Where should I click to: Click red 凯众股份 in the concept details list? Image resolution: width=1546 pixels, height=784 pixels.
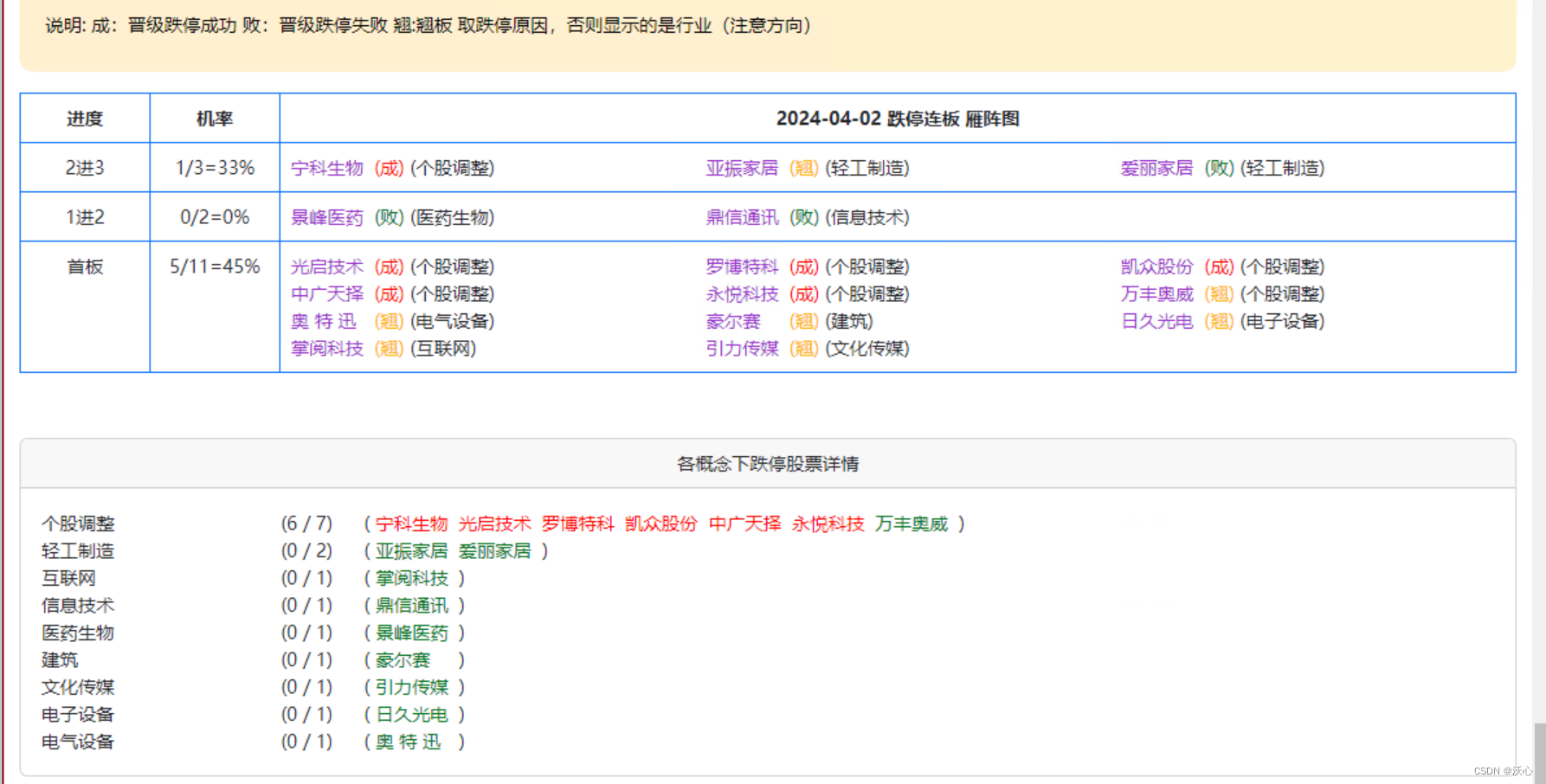click(x=661, y=524)
